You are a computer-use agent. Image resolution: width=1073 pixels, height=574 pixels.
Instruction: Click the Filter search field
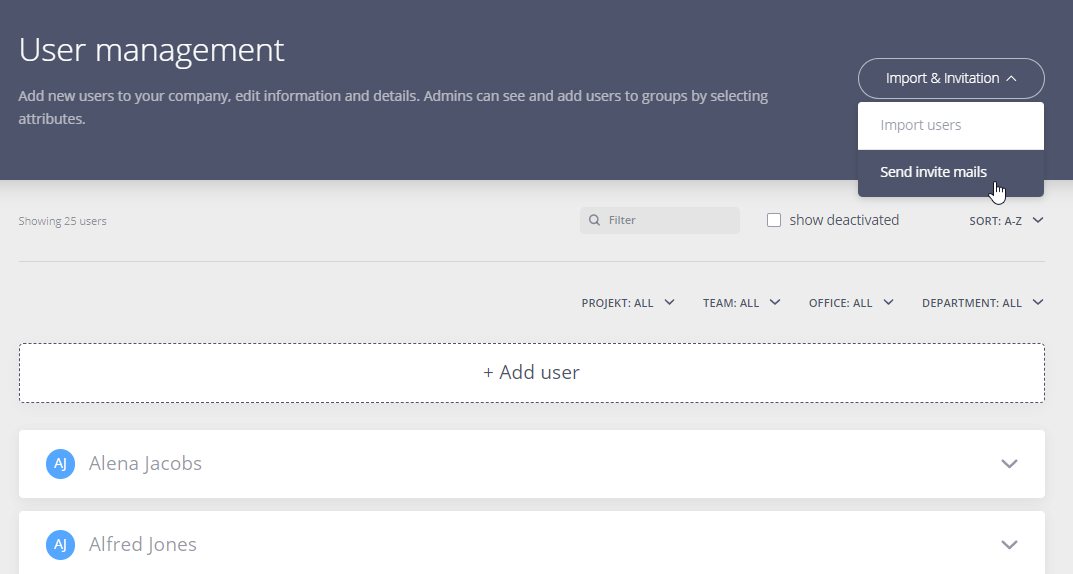(660, 220)
